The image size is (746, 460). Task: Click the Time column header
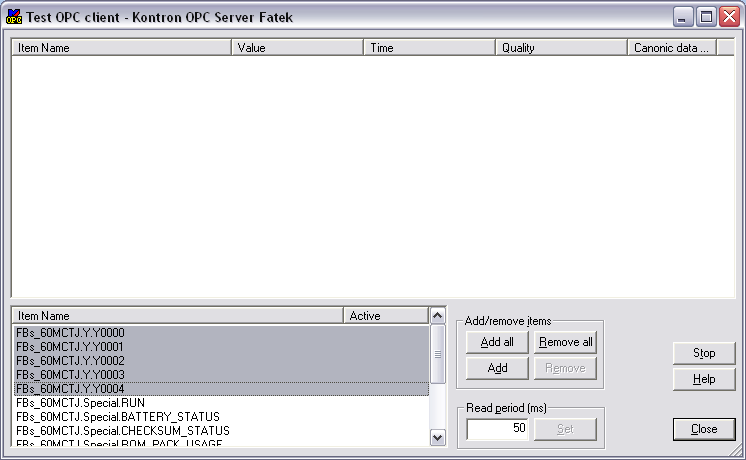(430, 48)
